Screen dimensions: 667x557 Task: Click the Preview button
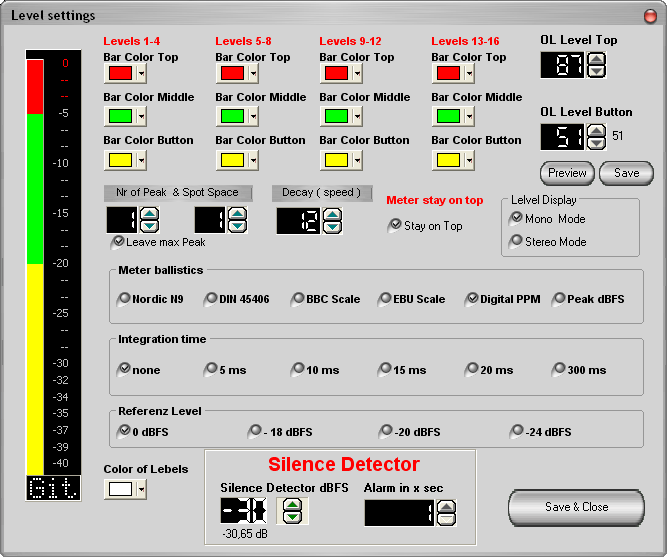tap(566, 173)
